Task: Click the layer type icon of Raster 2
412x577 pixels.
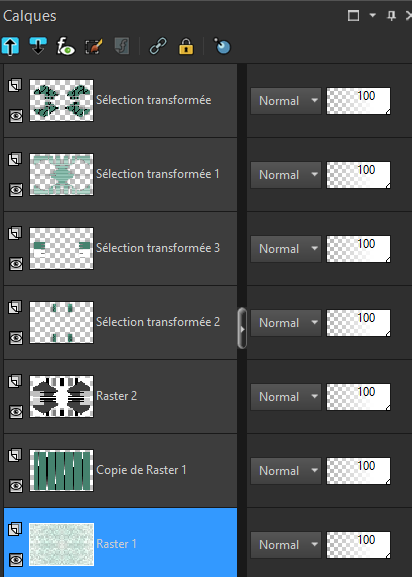Action: [x=15, y=381]
